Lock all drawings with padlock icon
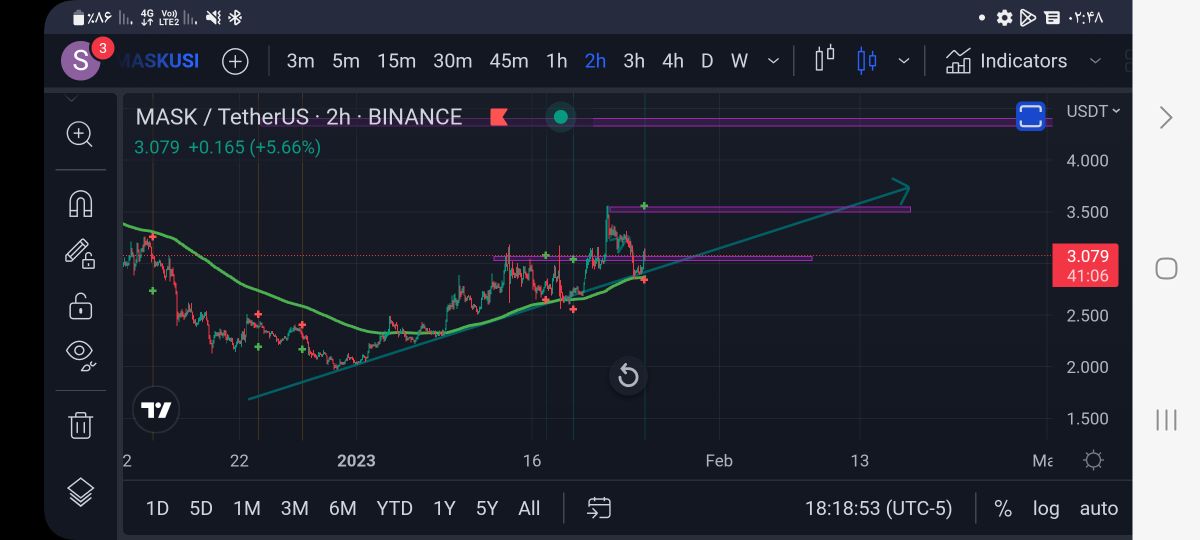This screenshot has width=1200, height=540. pyautogui.click(x=79, y=305)
